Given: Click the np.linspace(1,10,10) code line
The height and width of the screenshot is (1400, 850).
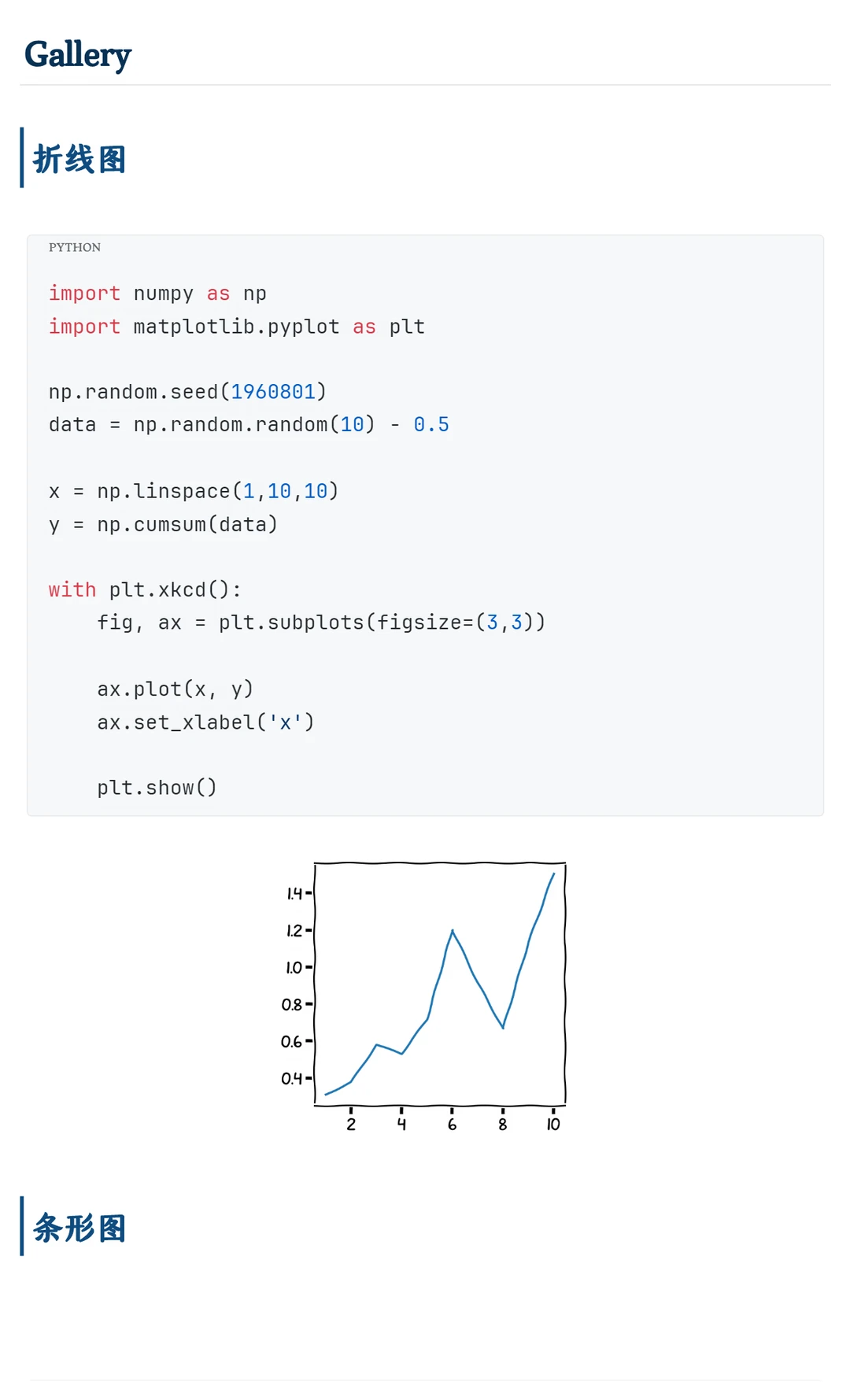Looking at the screenshot, I should [x=194, y=491].
